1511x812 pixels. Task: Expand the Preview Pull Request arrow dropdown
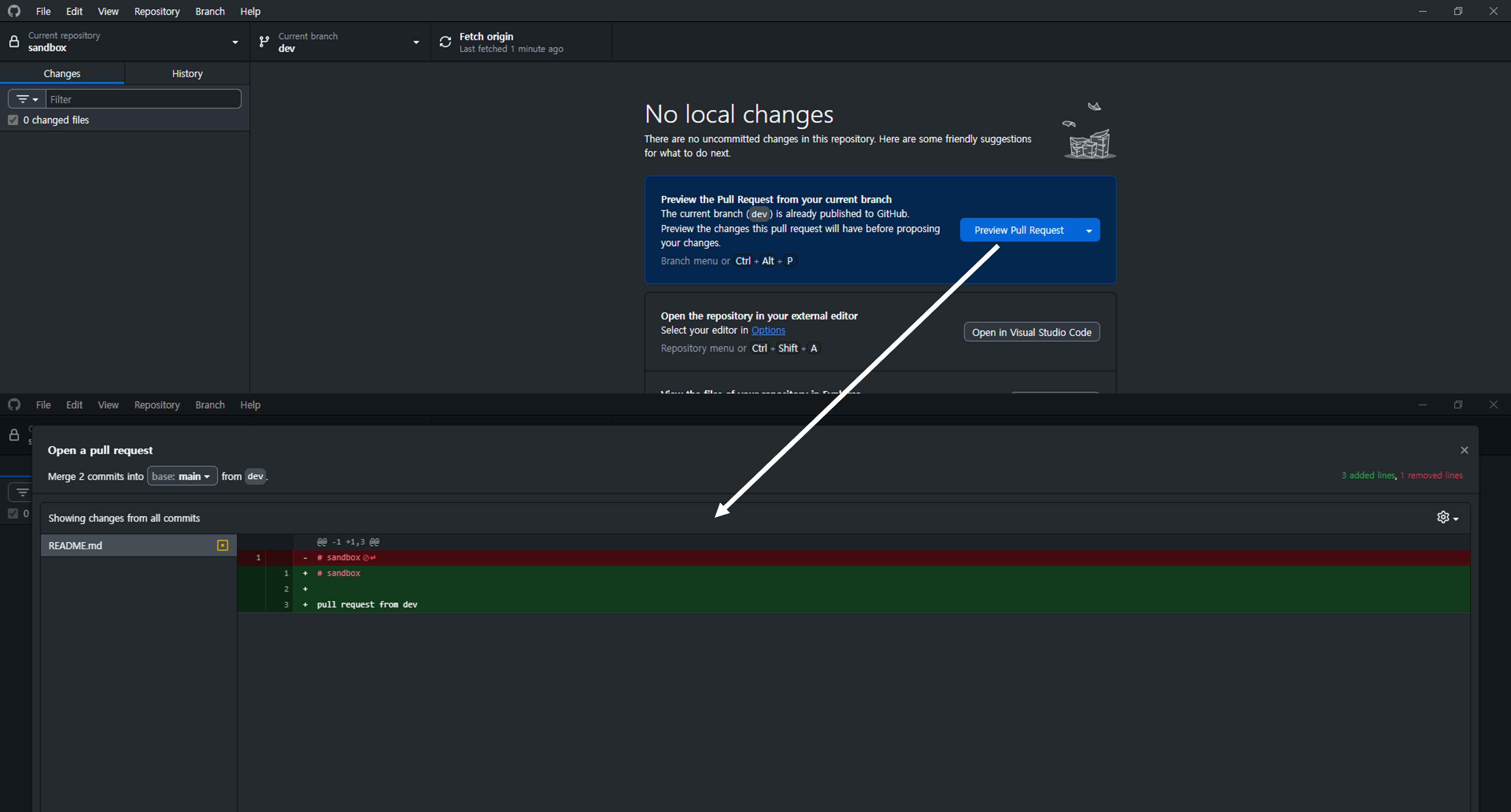(x=1089, y=230)
